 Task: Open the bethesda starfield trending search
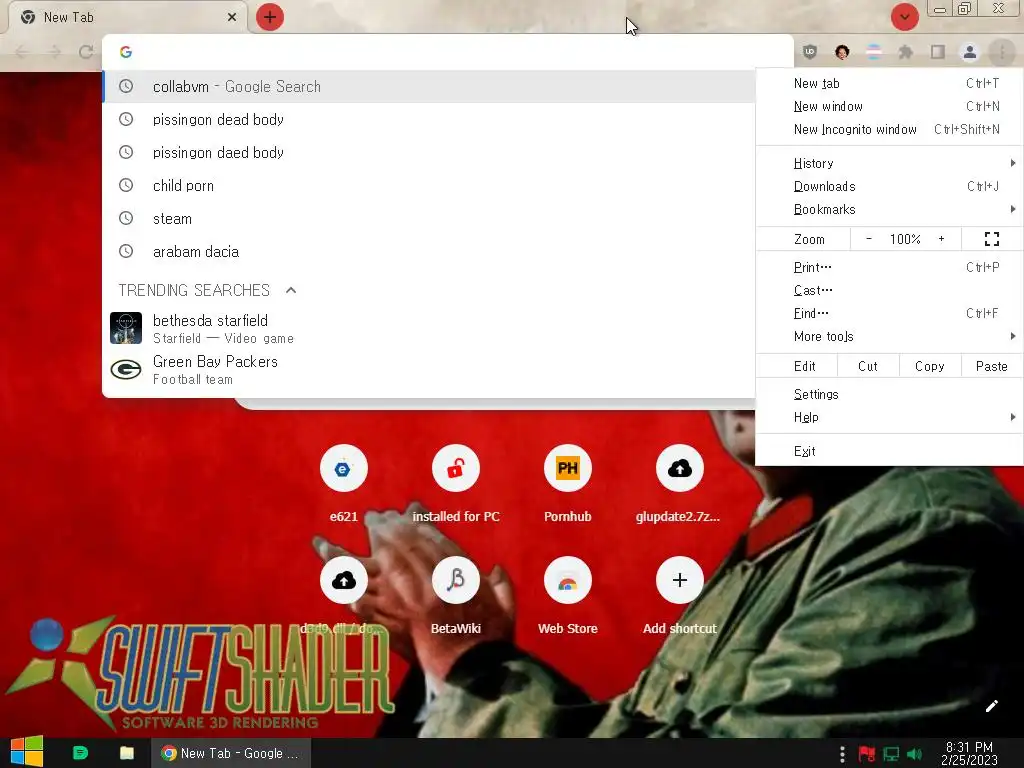click(x=429, y=328)
